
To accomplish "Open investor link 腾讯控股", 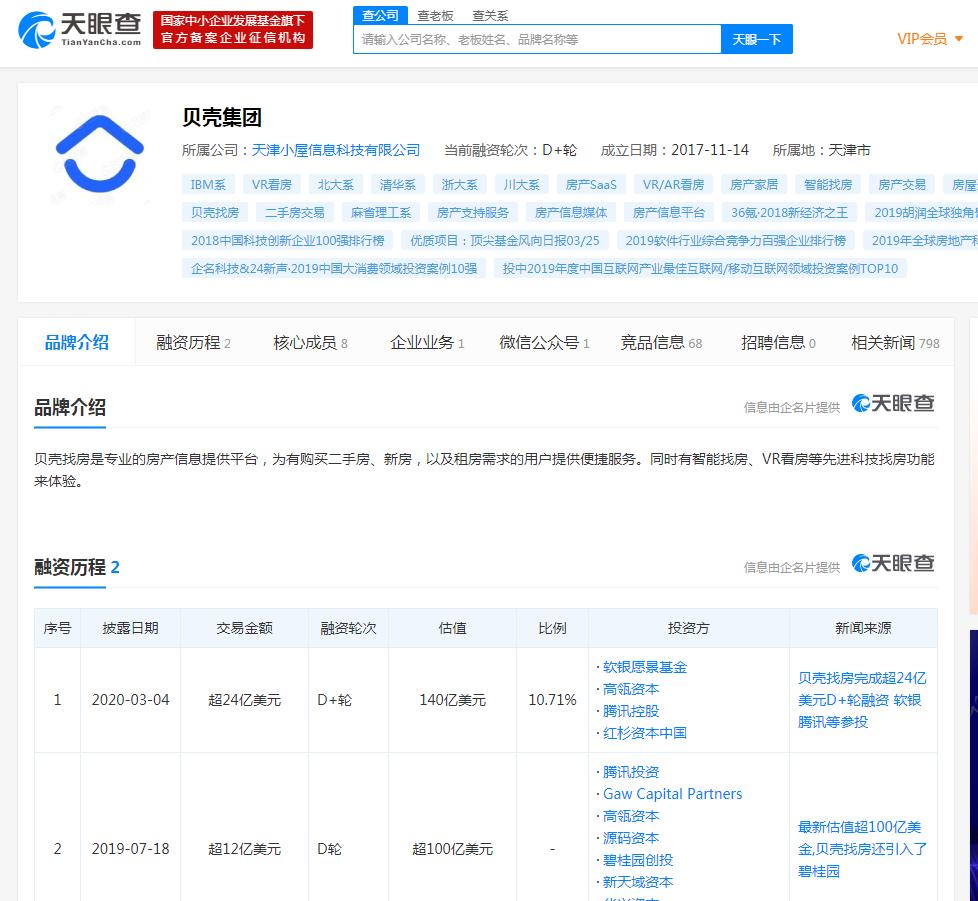I will 631,711.
